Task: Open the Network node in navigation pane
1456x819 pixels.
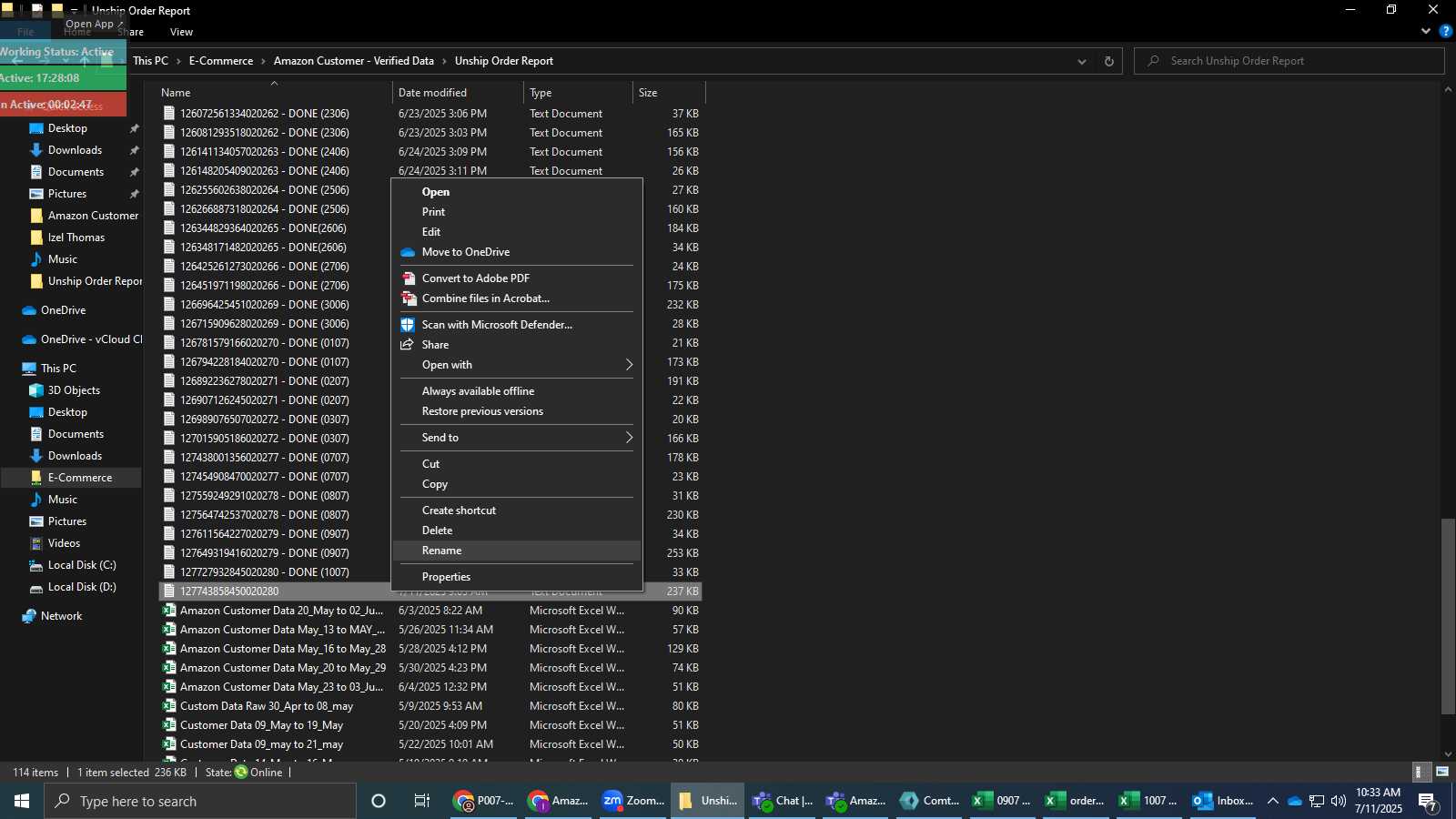Action: (x=61, y=616)
